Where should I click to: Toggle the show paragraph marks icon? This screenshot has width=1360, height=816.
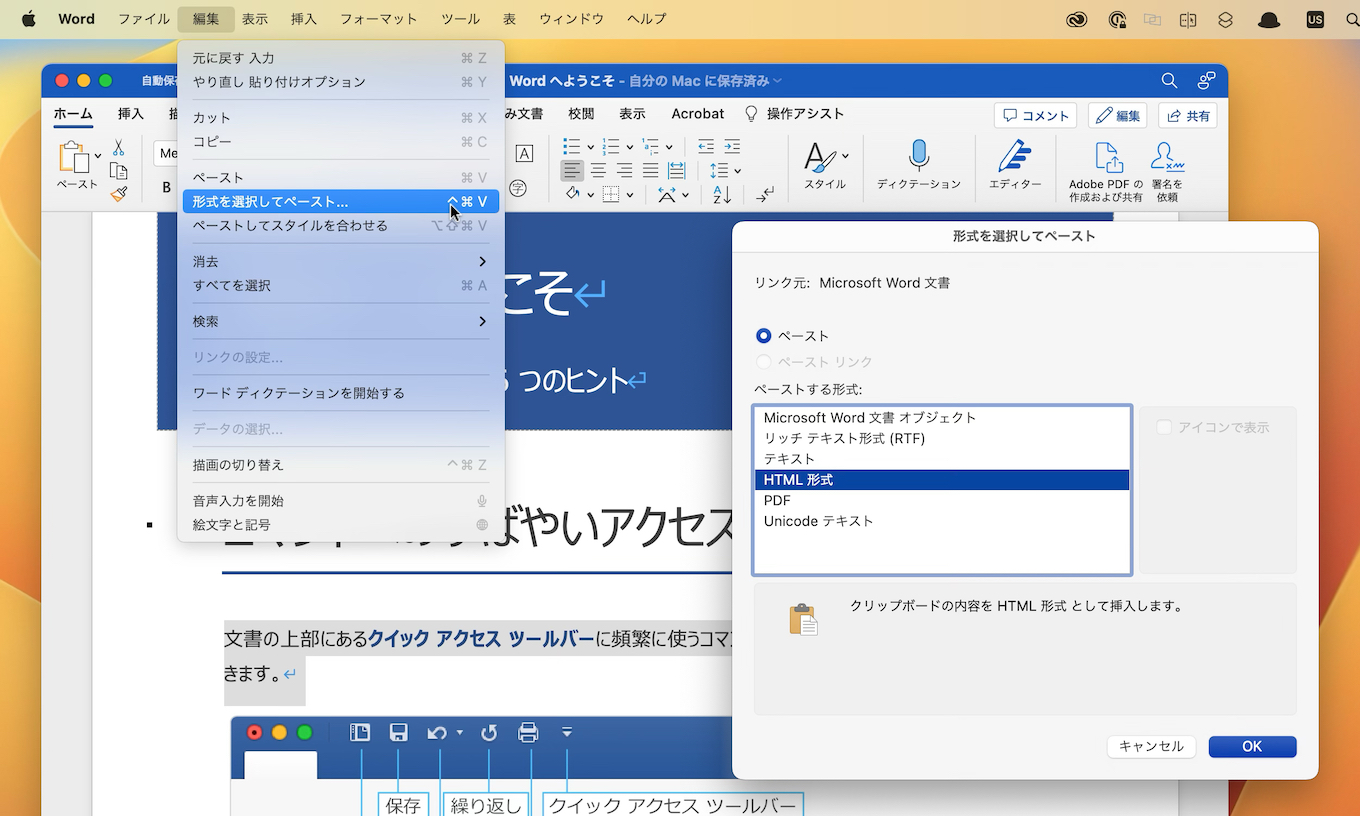click(x=765, y=194)
